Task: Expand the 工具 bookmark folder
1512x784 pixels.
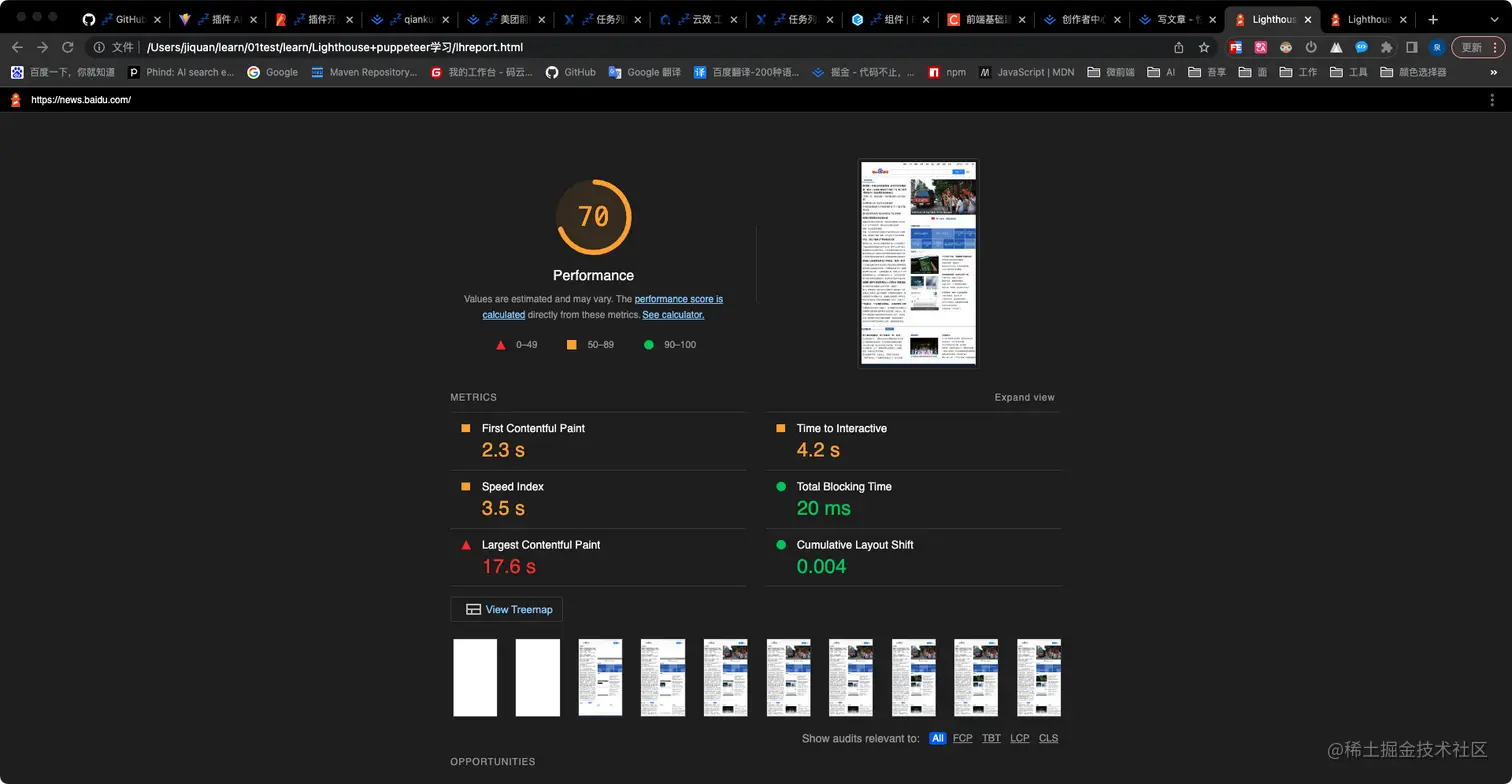Action: [1348, 72]
